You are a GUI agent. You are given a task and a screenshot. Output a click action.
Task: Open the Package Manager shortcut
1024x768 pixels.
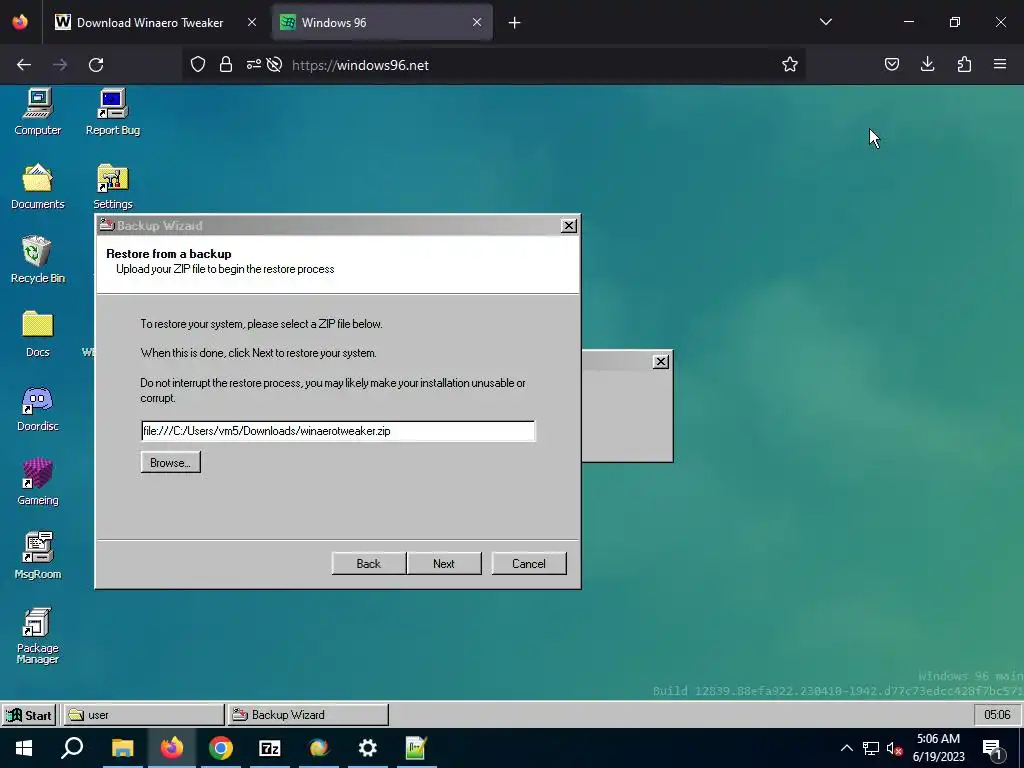(x=38, y=635)
